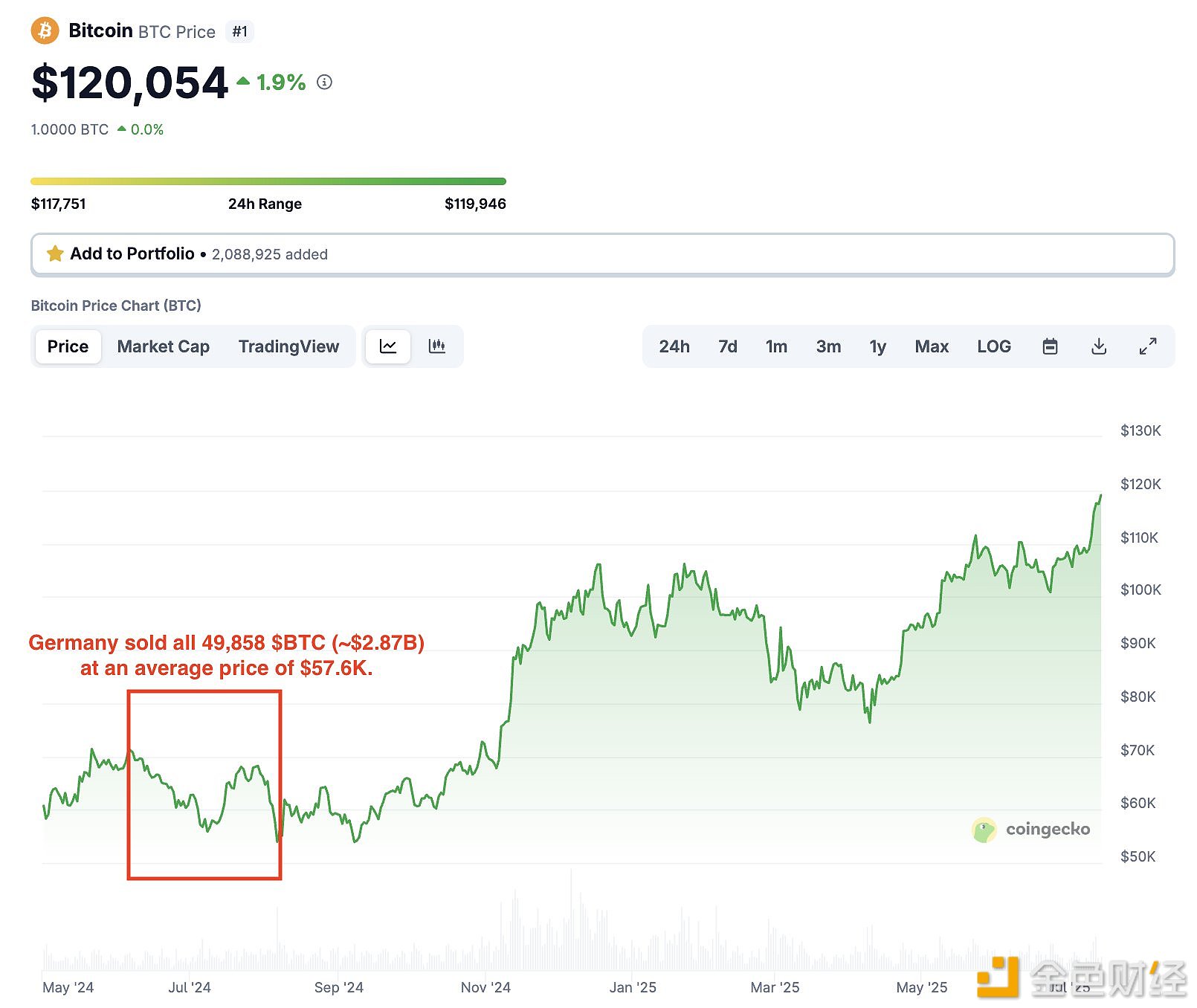Click the info icon beside 1.9%
1197x1008 pixels.
[x=324, y=82]
